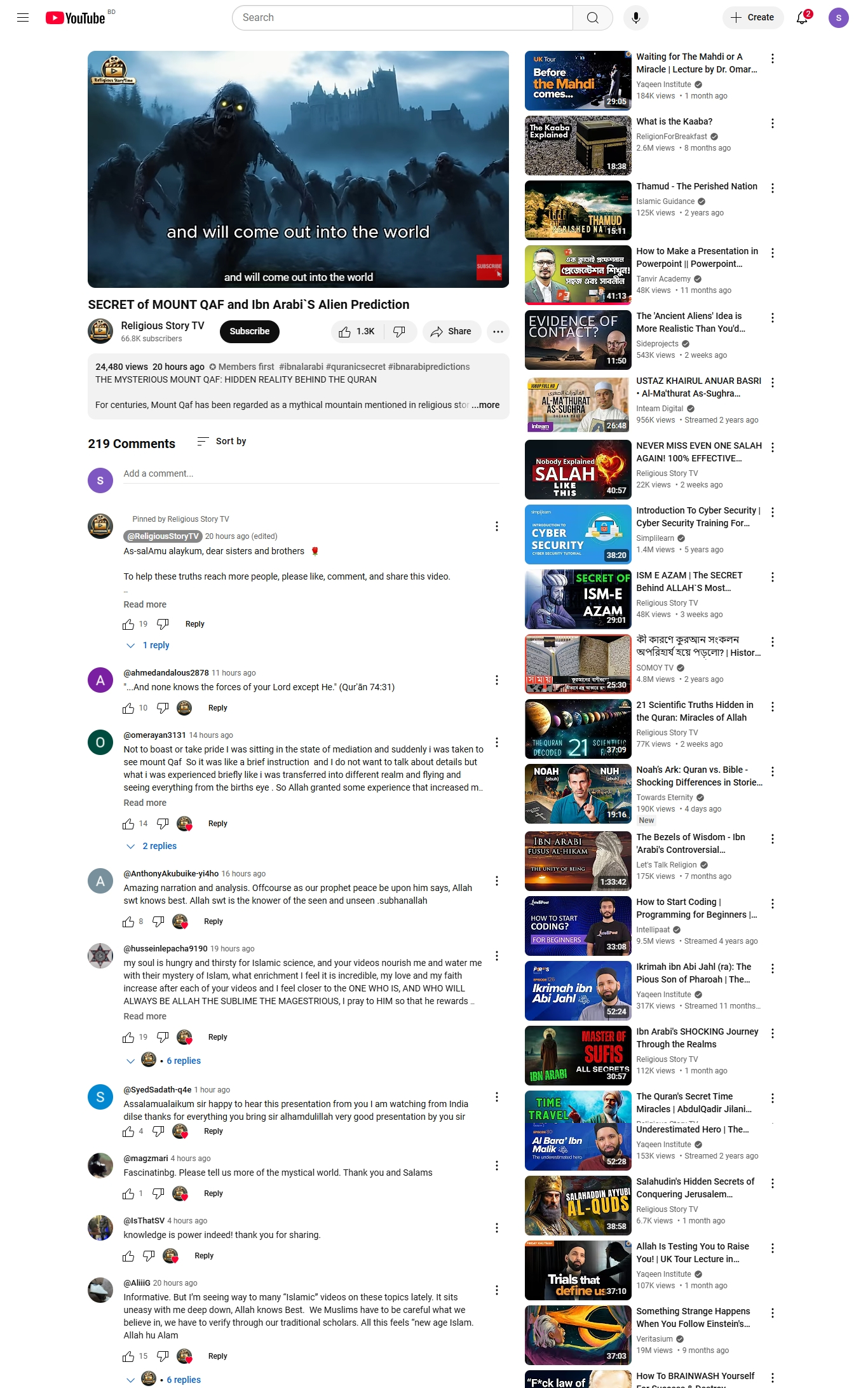This screenshot has height=1388, width=868.
Task: Expand the '1 reply' on the pinned comment
Action: click(148, 645)
